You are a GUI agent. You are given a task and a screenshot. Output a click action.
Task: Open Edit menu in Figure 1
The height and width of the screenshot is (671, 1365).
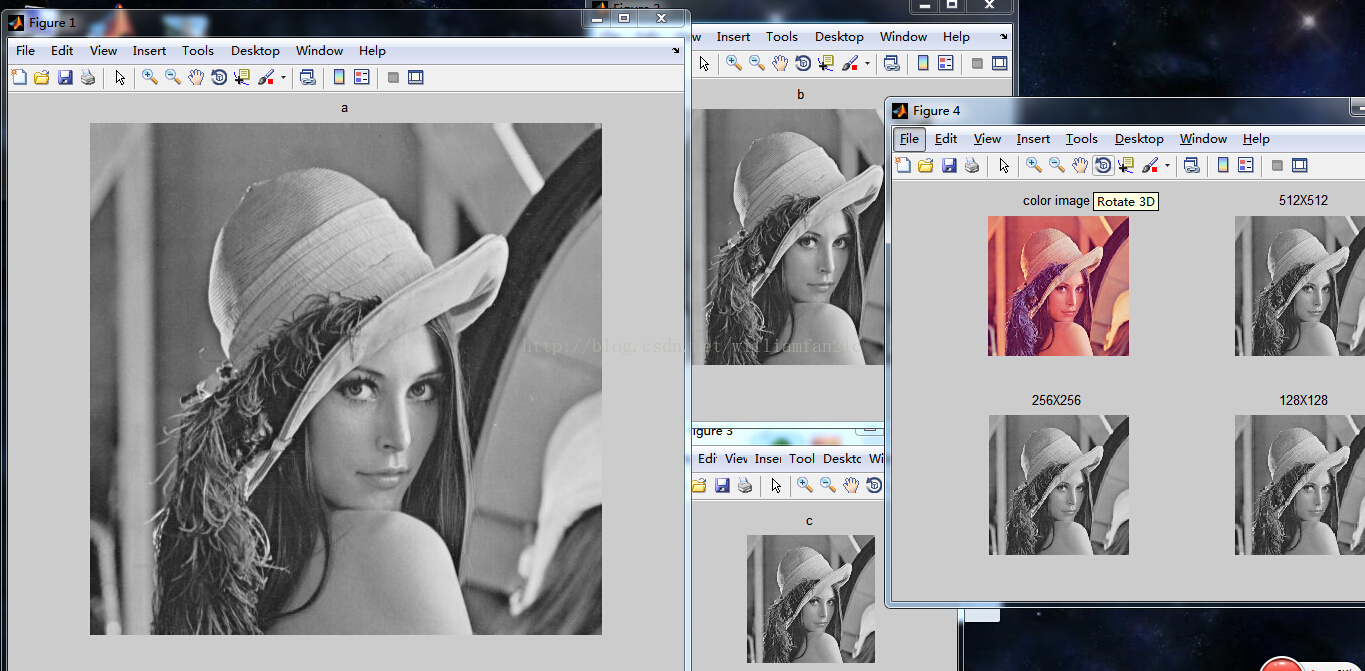pos(62,51)
